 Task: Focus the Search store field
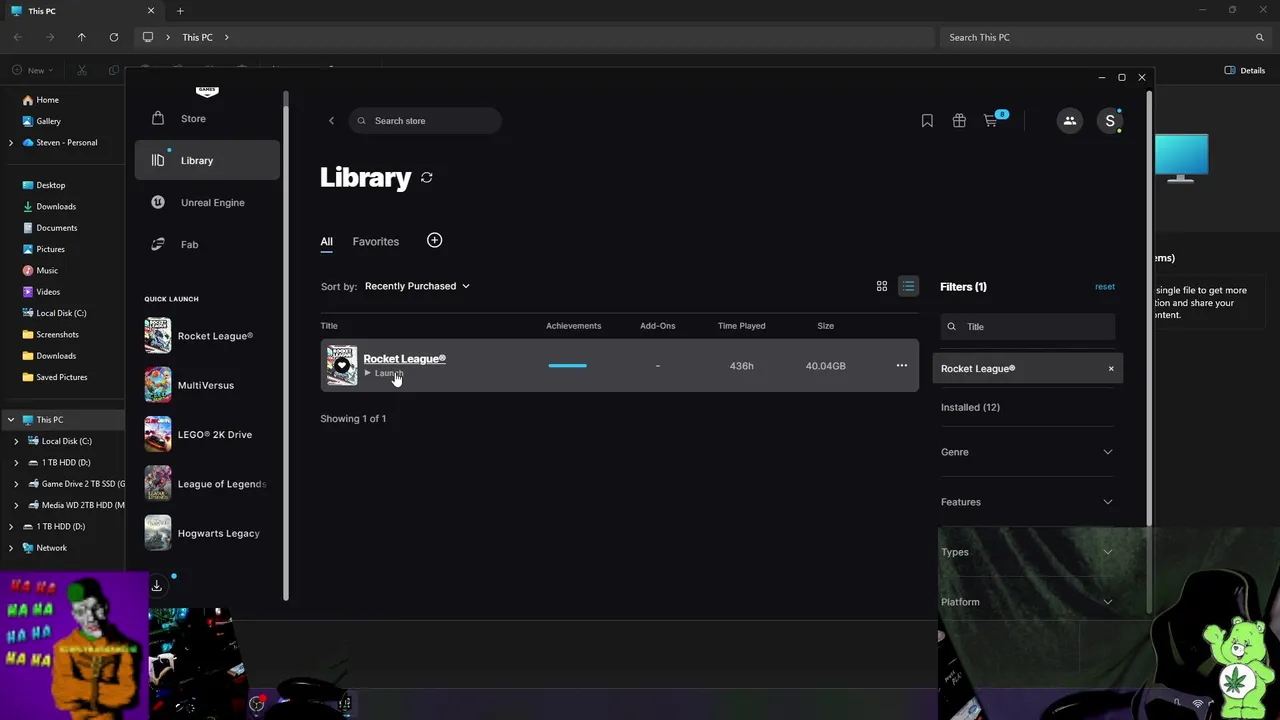425,121
